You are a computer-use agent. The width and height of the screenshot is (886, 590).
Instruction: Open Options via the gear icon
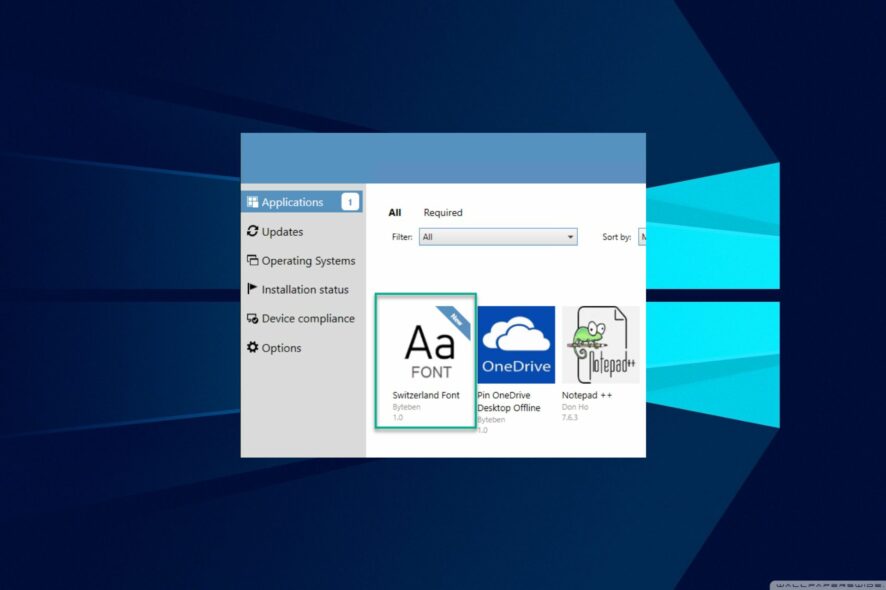pos(253,347)
